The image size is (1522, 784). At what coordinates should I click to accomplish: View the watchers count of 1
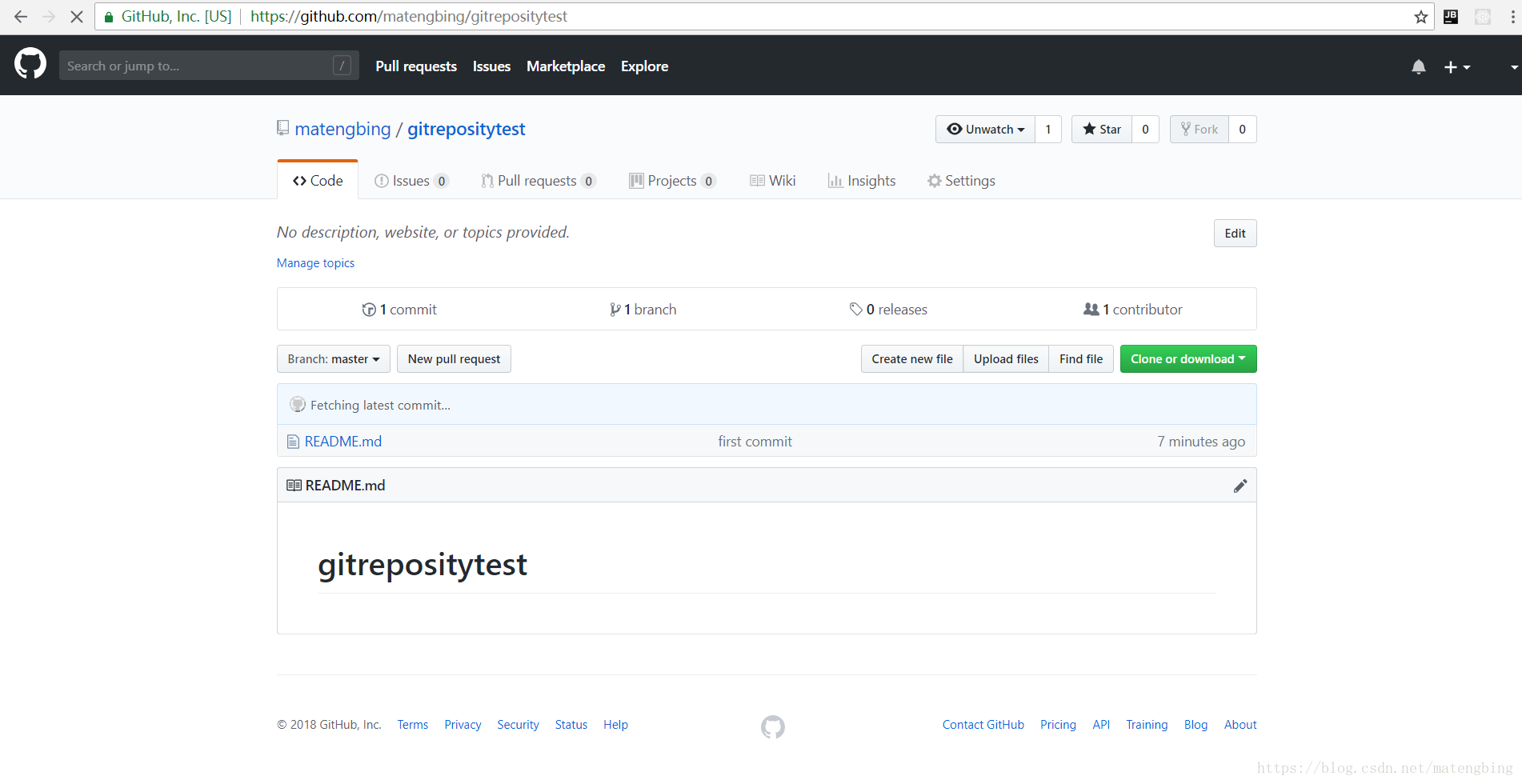(1048, 130)
